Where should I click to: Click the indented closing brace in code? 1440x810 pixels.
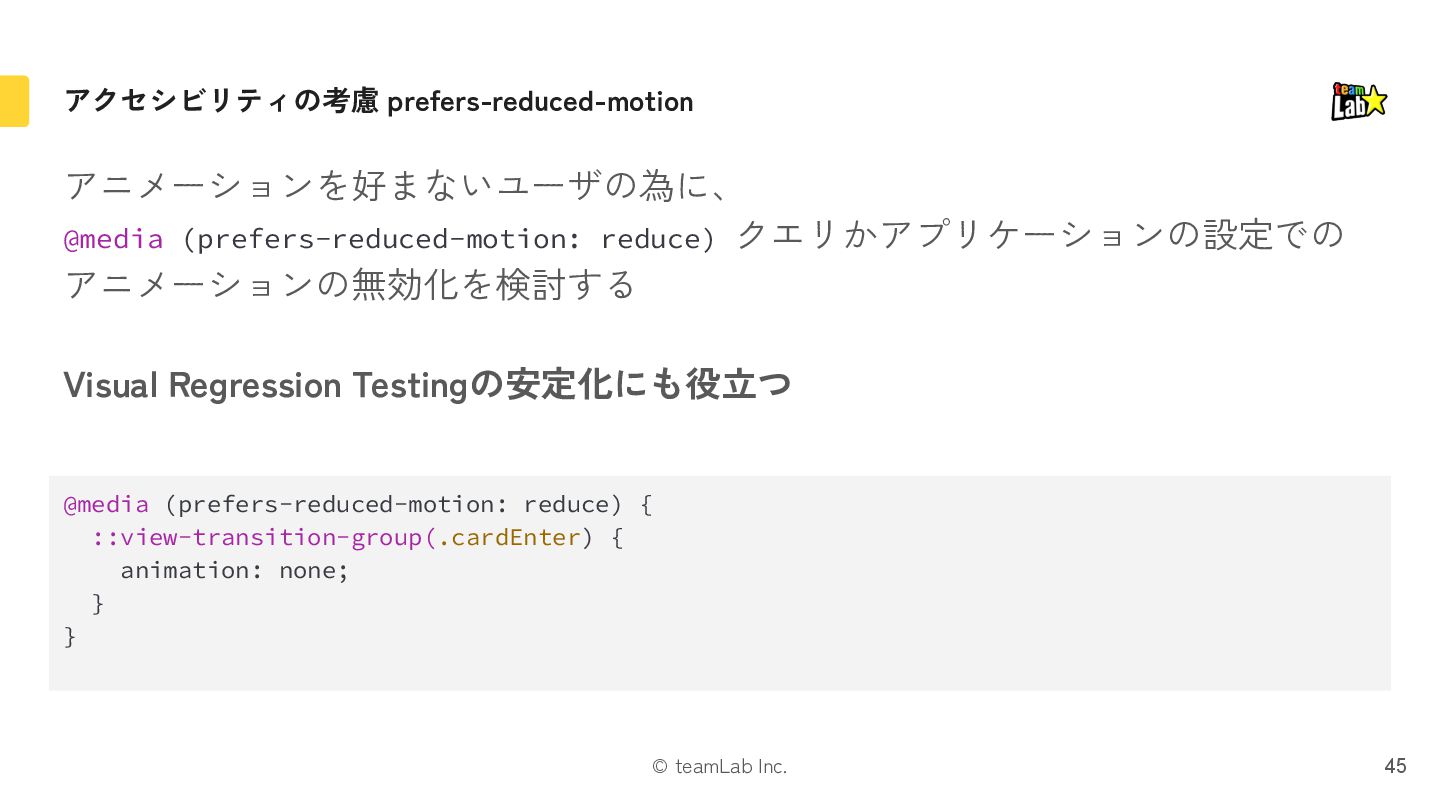[x=98, y=603]
